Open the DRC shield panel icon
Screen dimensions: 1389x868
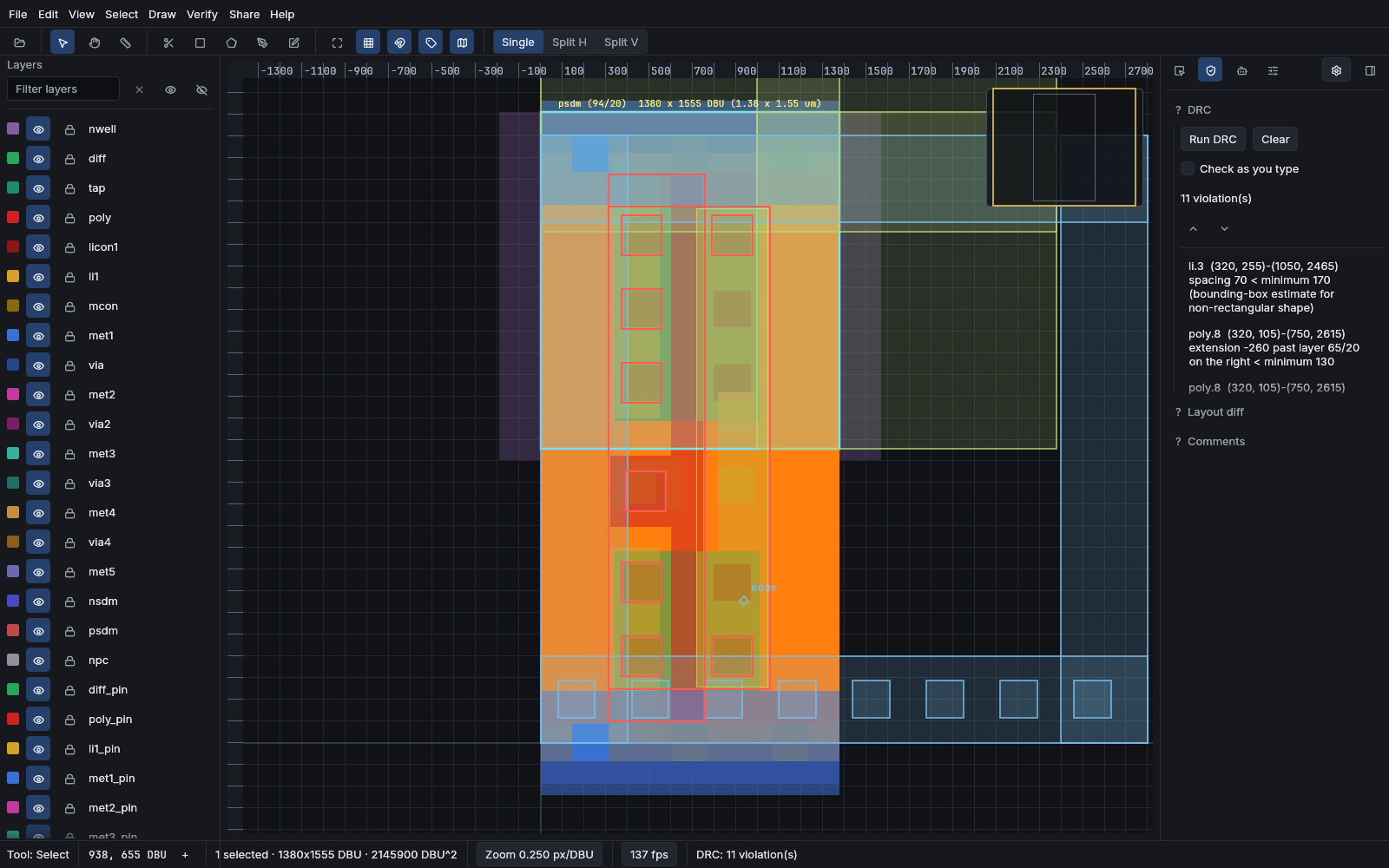pyautogui.click(x=1210, y=70)
